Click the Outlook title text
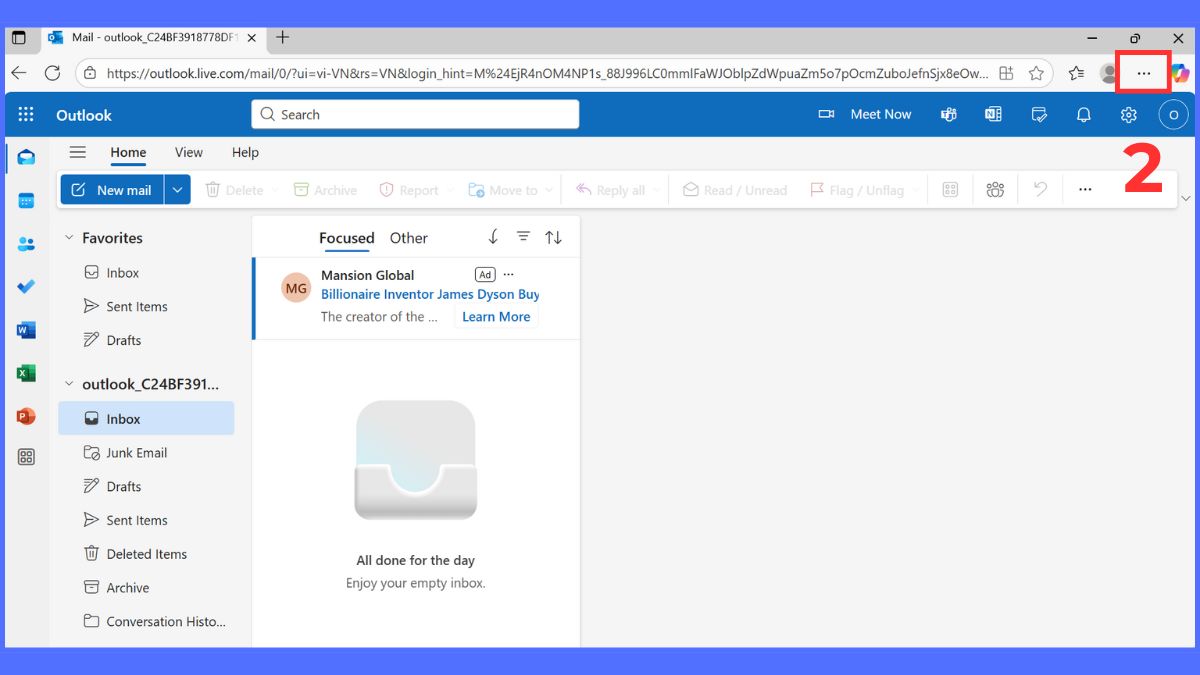Viewport: 1200px width, 675px height. pos(84,115)
